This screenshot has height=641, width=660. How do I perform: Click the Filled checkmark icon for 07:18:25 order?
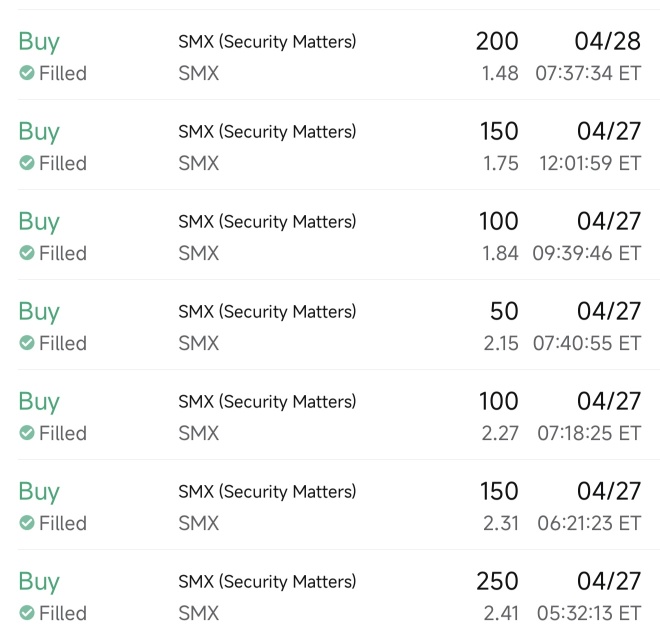click(27, 433)
